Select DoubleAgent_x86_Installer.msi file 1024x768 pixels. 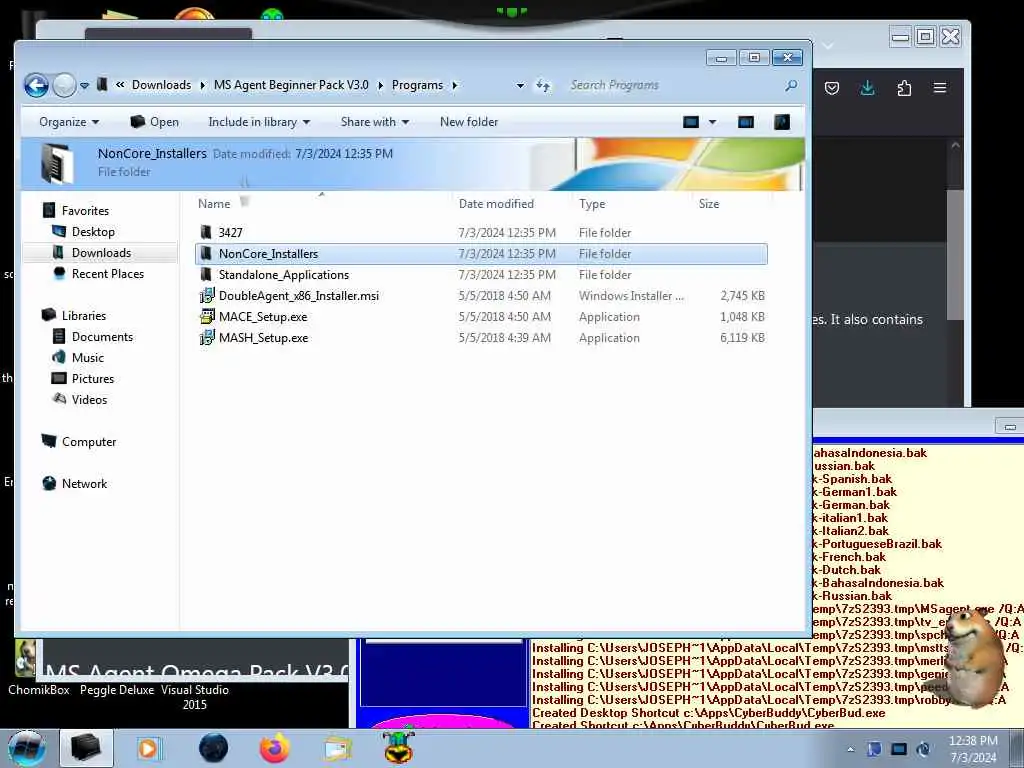tap(298, 296)
